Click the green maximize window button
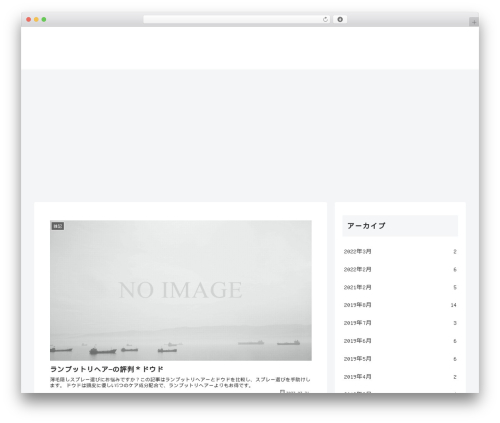Image resolution: width=500 pixels, height=423 pixels. (x=44, y=20)
